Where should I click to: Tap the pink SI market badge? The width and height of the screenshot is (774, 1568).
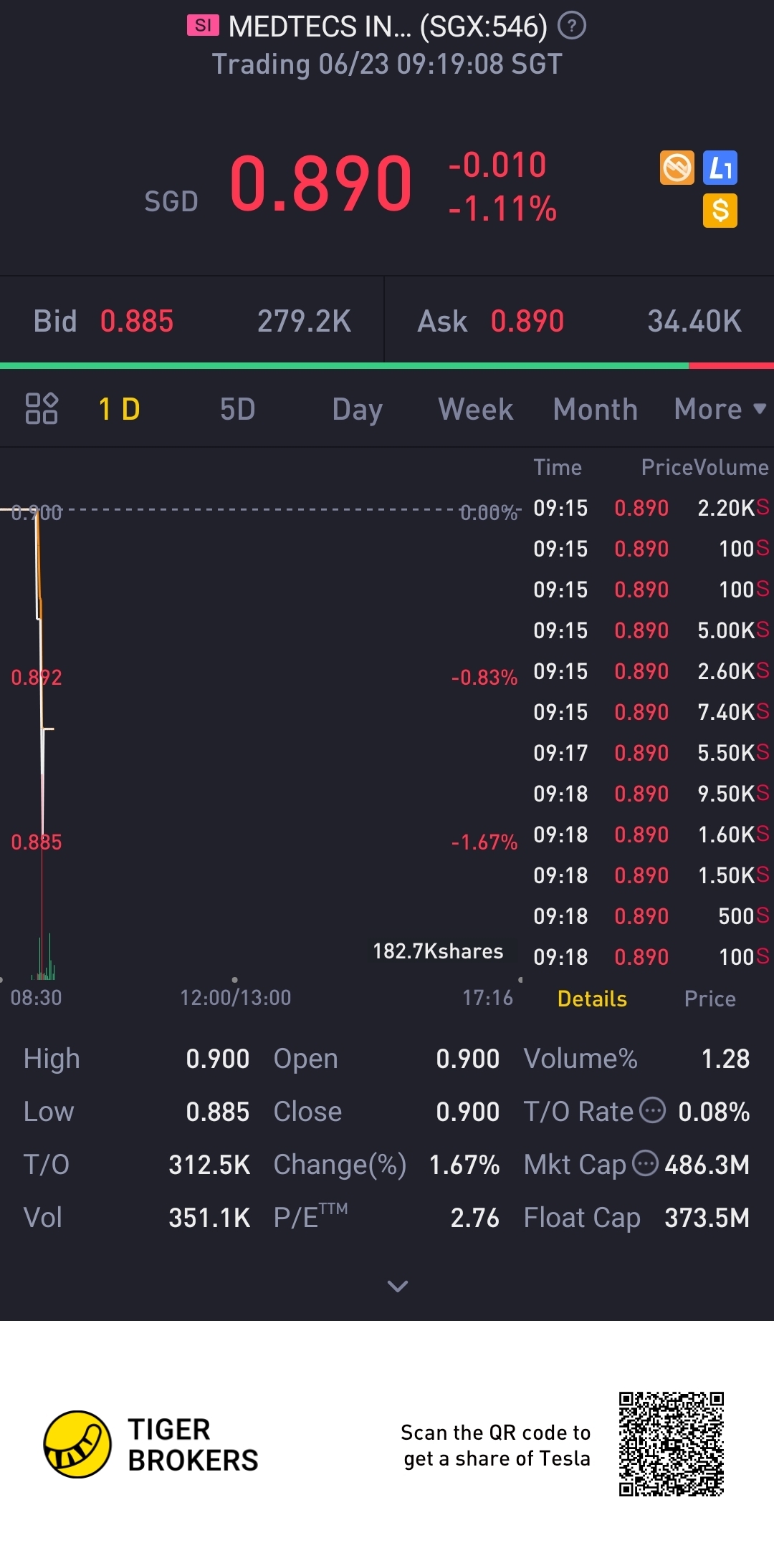[x=203, y=26]
